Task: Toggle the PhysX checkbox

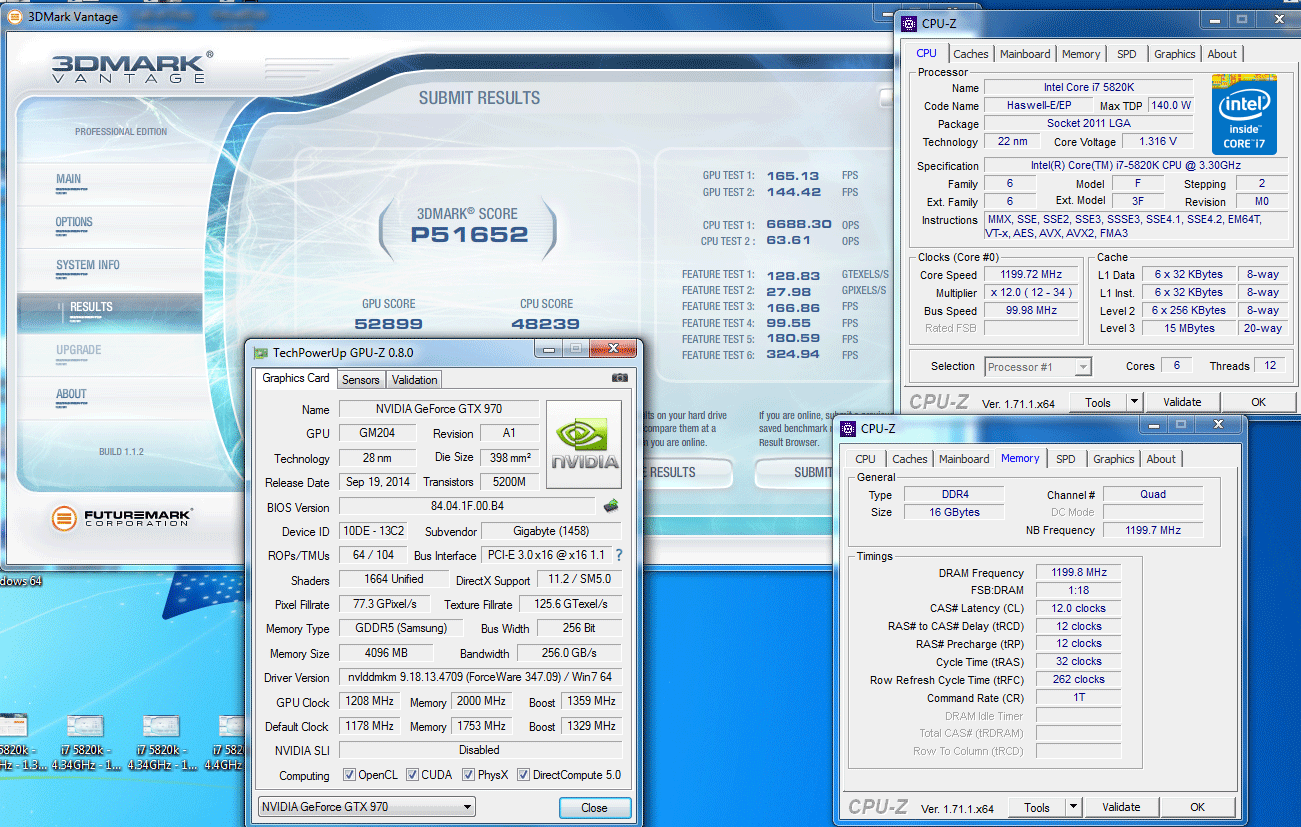Action: (x=466, y=775)
